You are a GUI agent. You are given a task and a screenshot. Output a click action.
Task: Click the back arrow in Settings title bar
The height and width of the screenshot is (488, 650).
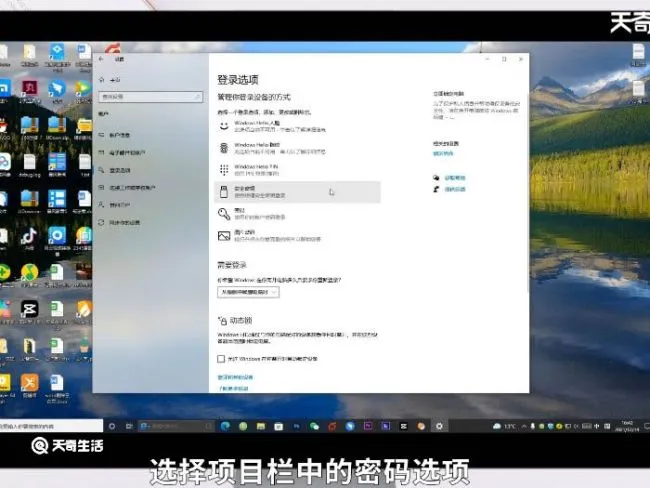pyautogui.click(x=101, y=59)
